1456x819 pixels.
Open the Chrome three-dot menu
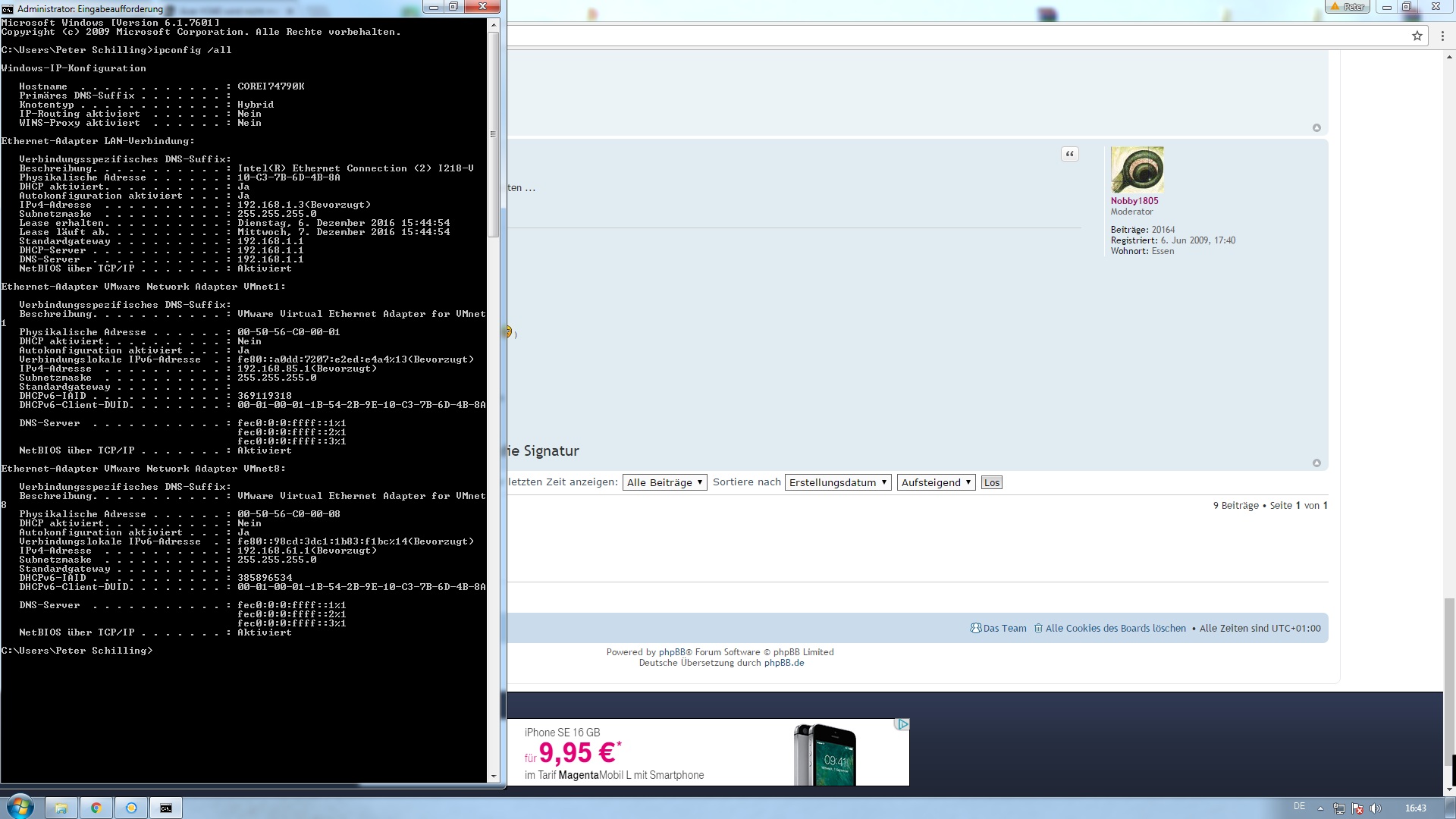[1442, 36]
